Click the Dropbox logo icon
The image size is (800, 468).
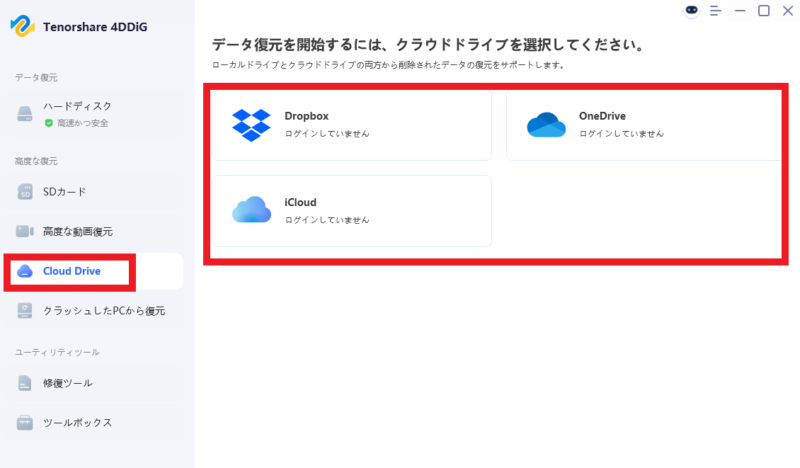click(251, 125)
